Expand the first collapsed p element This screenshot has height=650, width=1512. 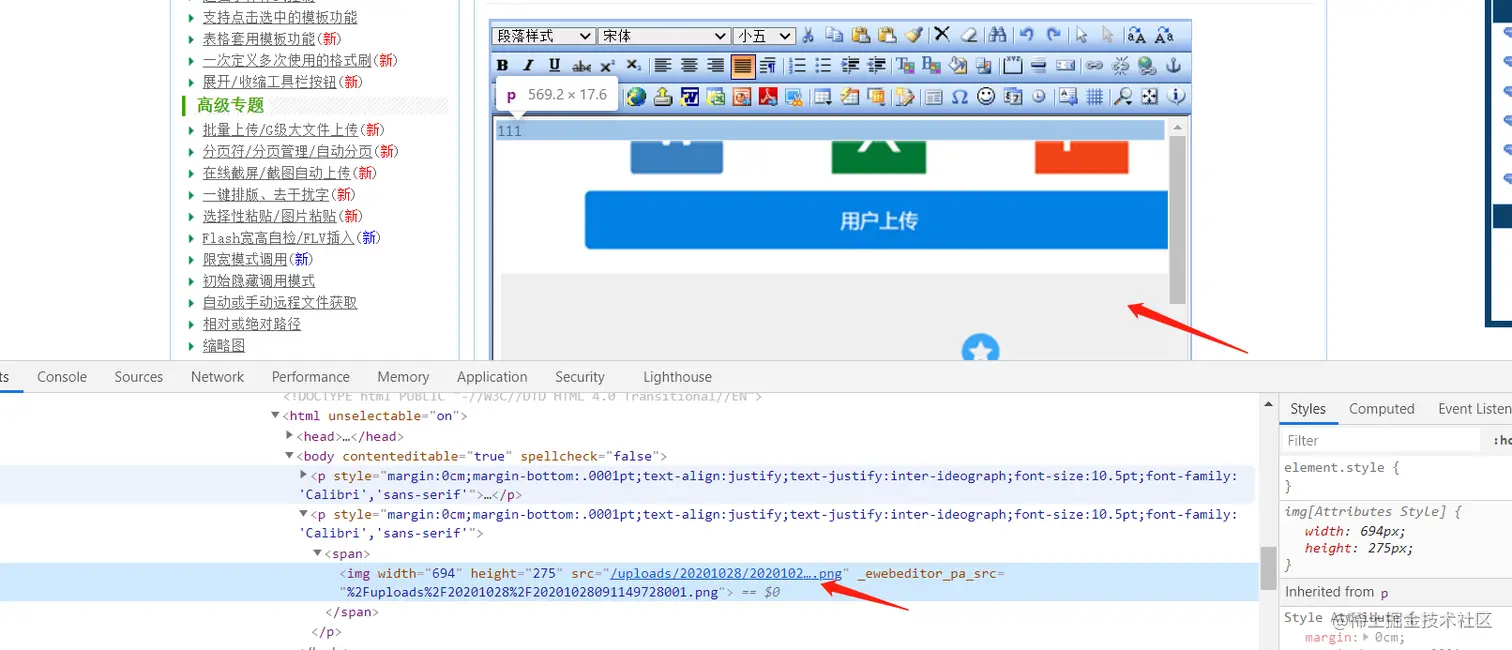pyautogui.click(x=304, y=475)
